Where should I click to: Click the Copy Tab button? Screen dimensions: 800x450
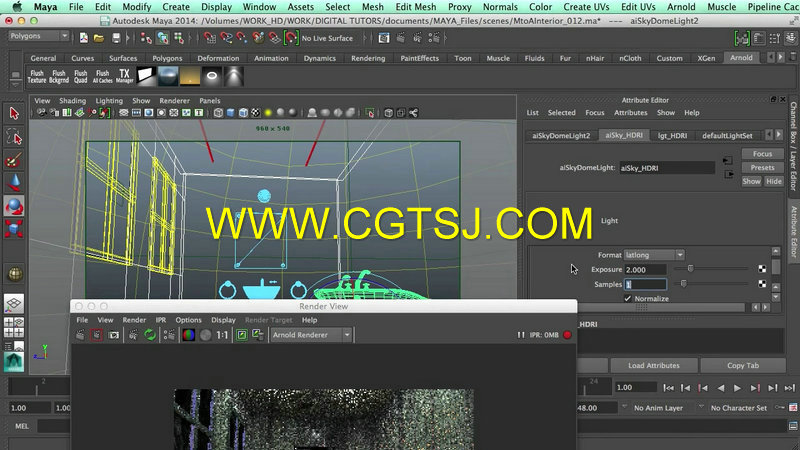point(743,365)
